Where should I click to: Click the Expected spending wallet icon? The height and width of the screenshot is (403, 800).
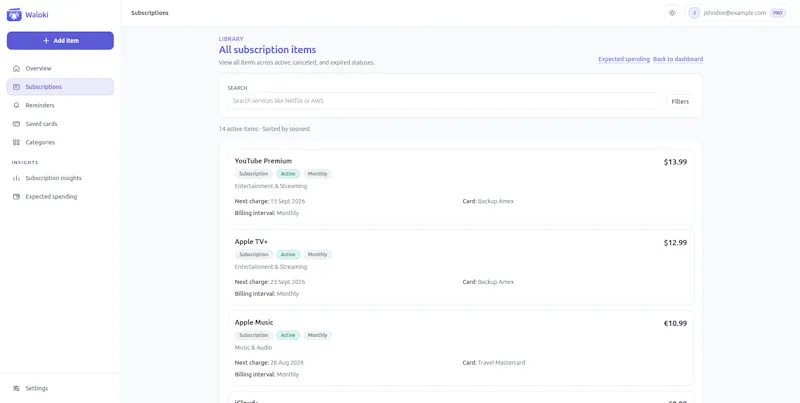pos(16,196)
